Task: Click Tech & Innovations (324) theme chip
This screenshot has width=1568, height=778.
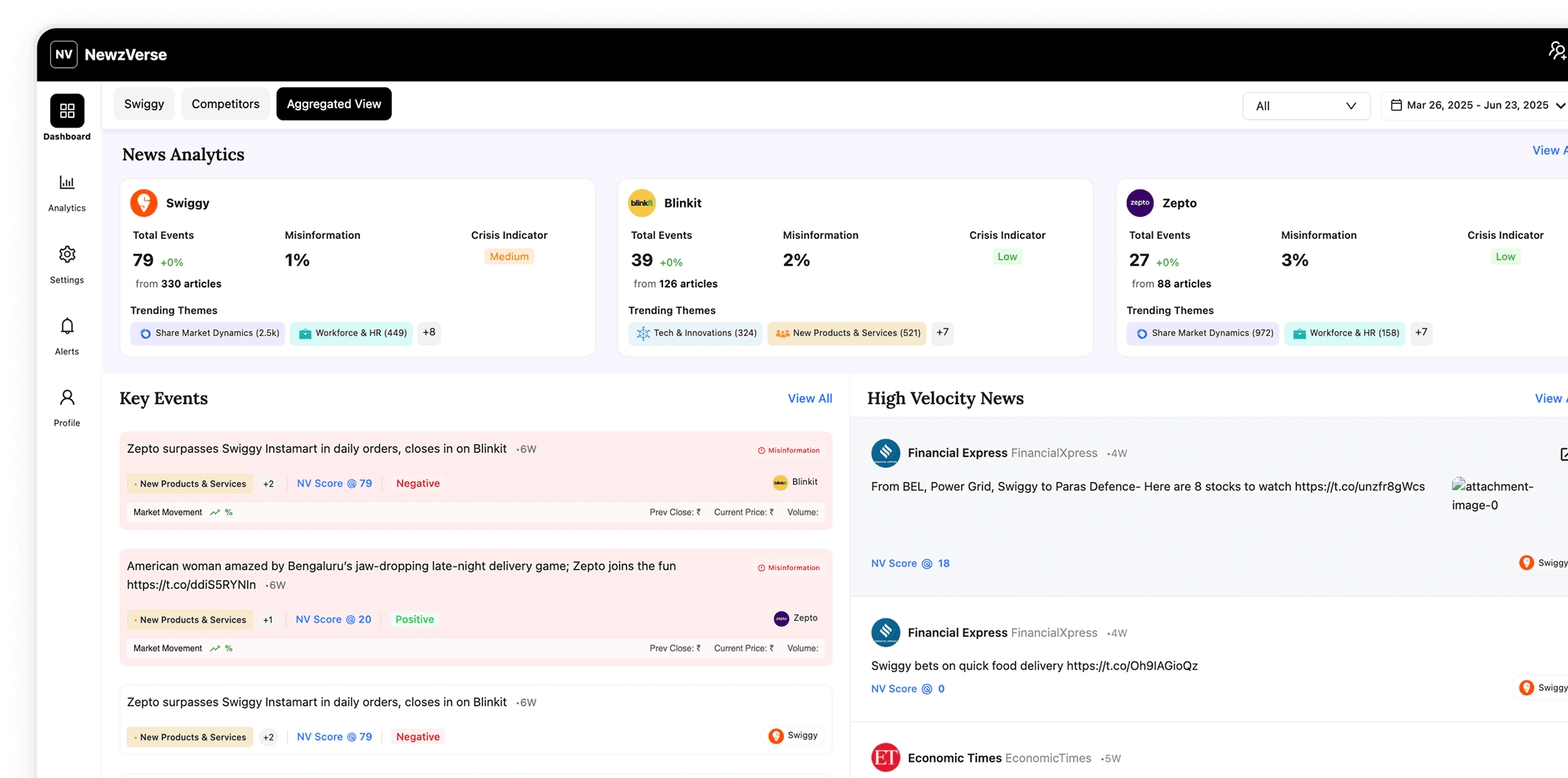Action: coord(695,333)
